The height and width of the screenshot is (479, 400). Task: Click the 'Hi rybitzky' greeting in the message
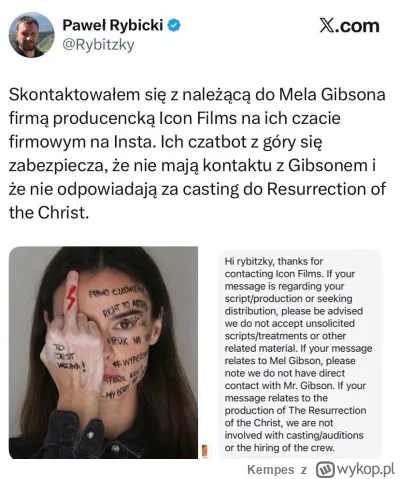248,261
